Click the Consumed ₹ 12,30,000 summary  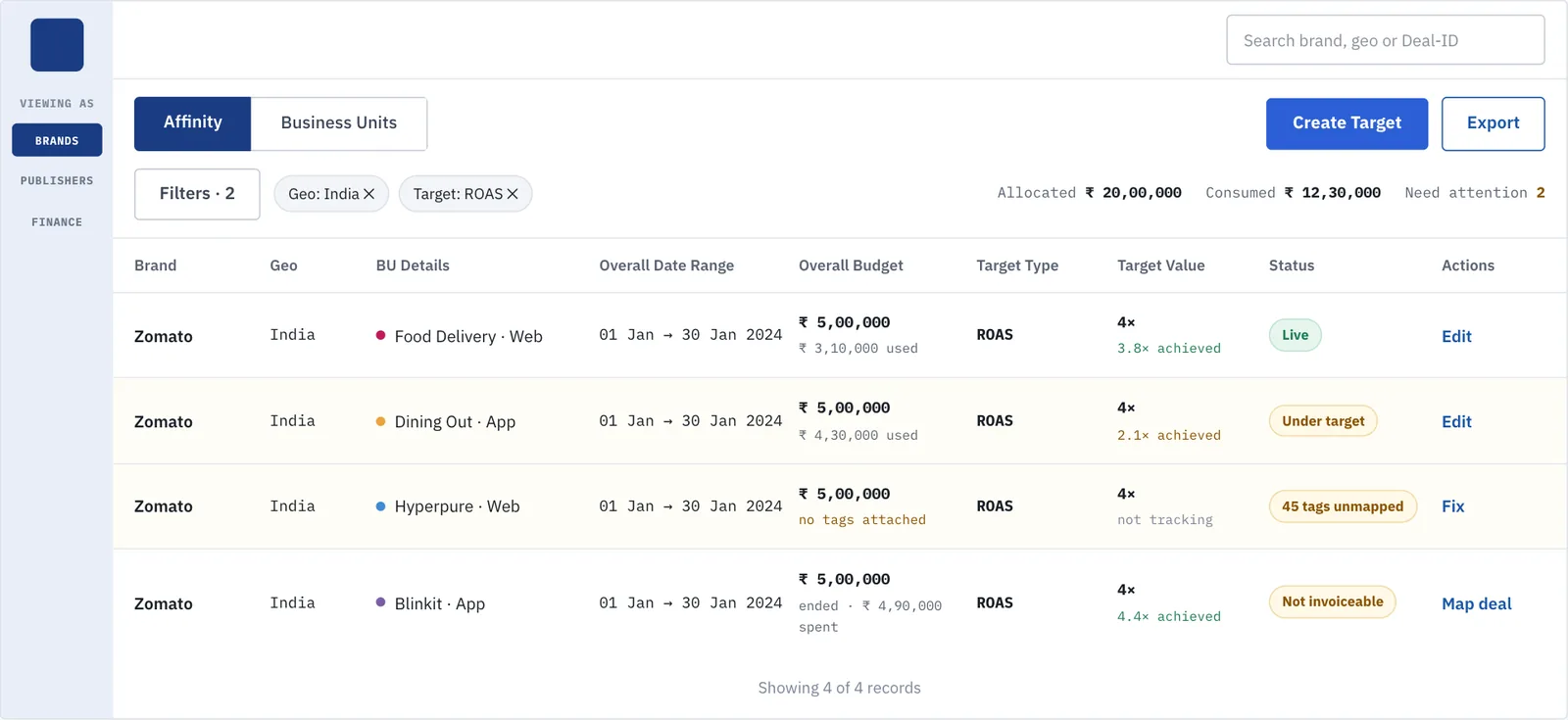pos(1293,193)
